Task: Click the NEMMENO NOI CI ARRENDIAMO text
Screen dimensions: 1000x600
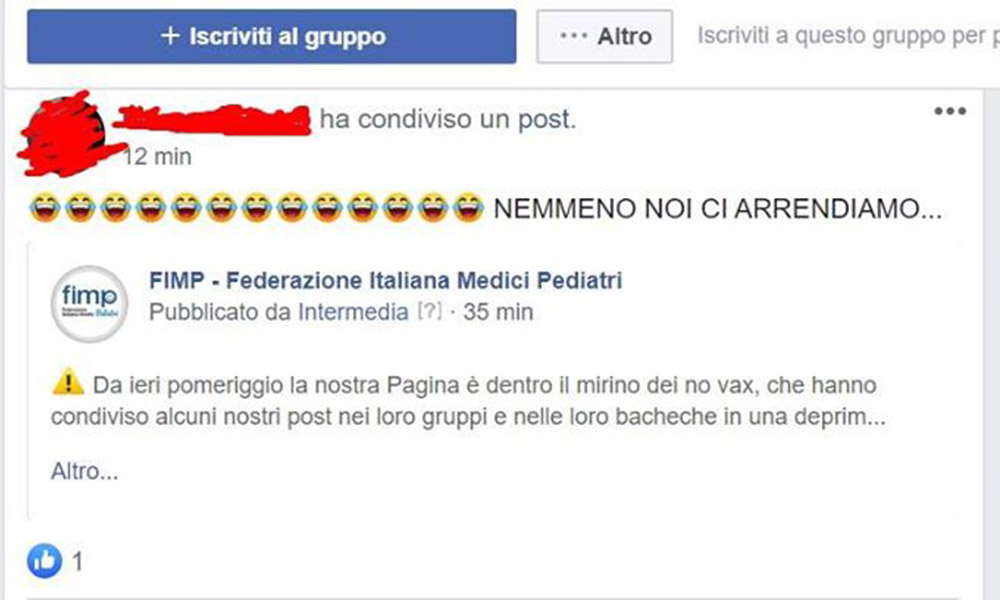Action: (x=717, y=209)
